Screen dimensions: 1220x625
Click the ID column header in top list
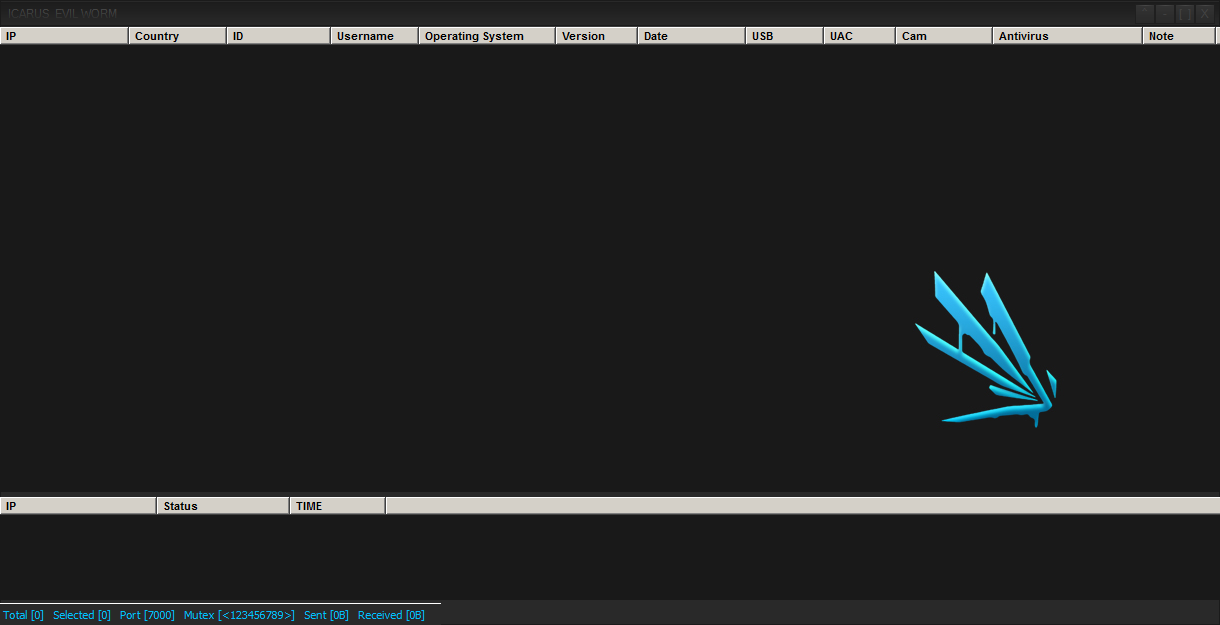pyautogui.click(x=278, y=36)
